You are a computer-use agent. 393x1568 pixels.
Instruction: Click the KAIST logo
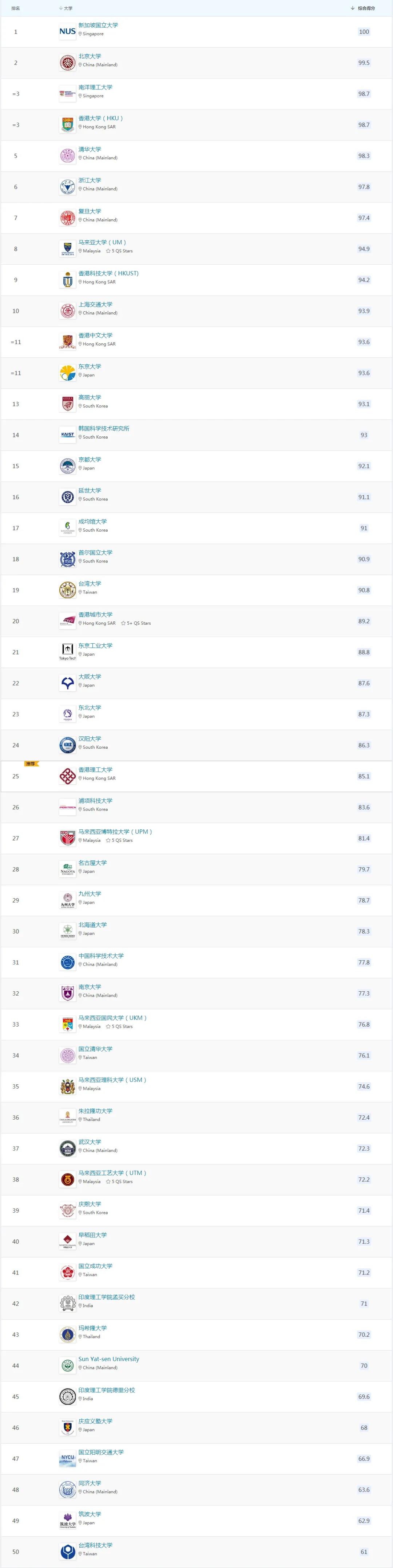[68, 435]
